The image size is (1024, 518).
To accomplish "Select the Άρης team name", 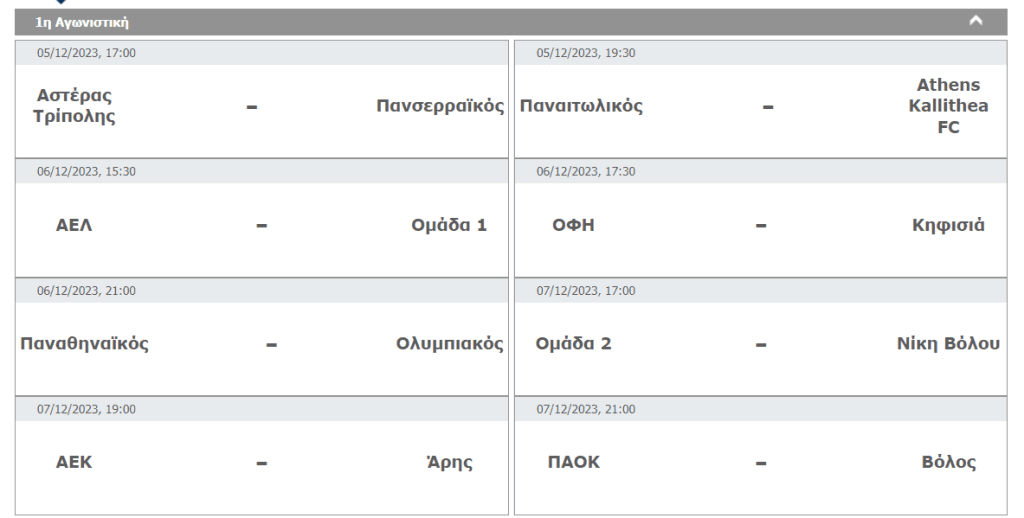I will click(449, 463).
